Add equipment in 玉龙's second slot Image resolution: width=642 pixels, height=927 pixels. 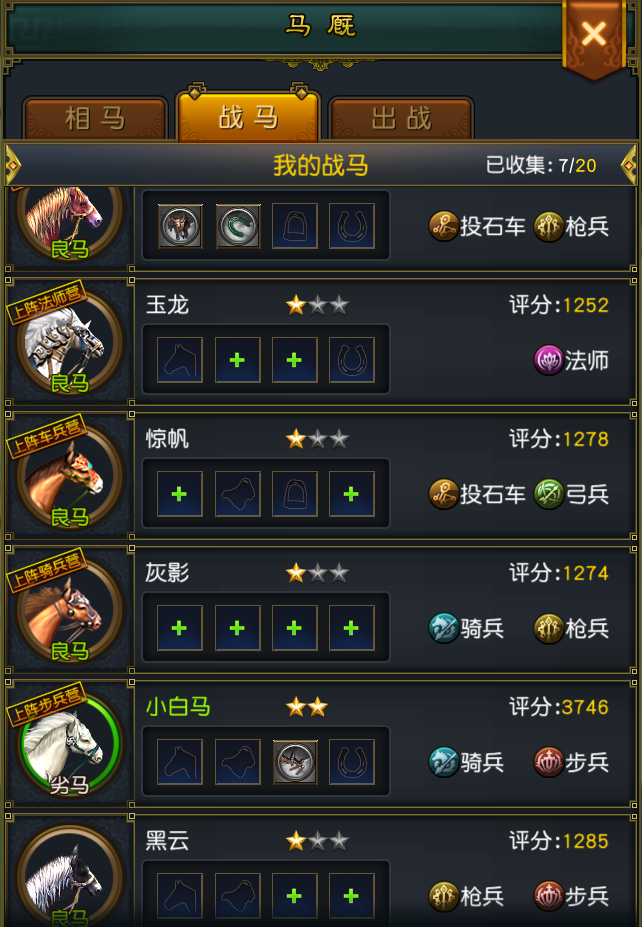coord(238,360)
